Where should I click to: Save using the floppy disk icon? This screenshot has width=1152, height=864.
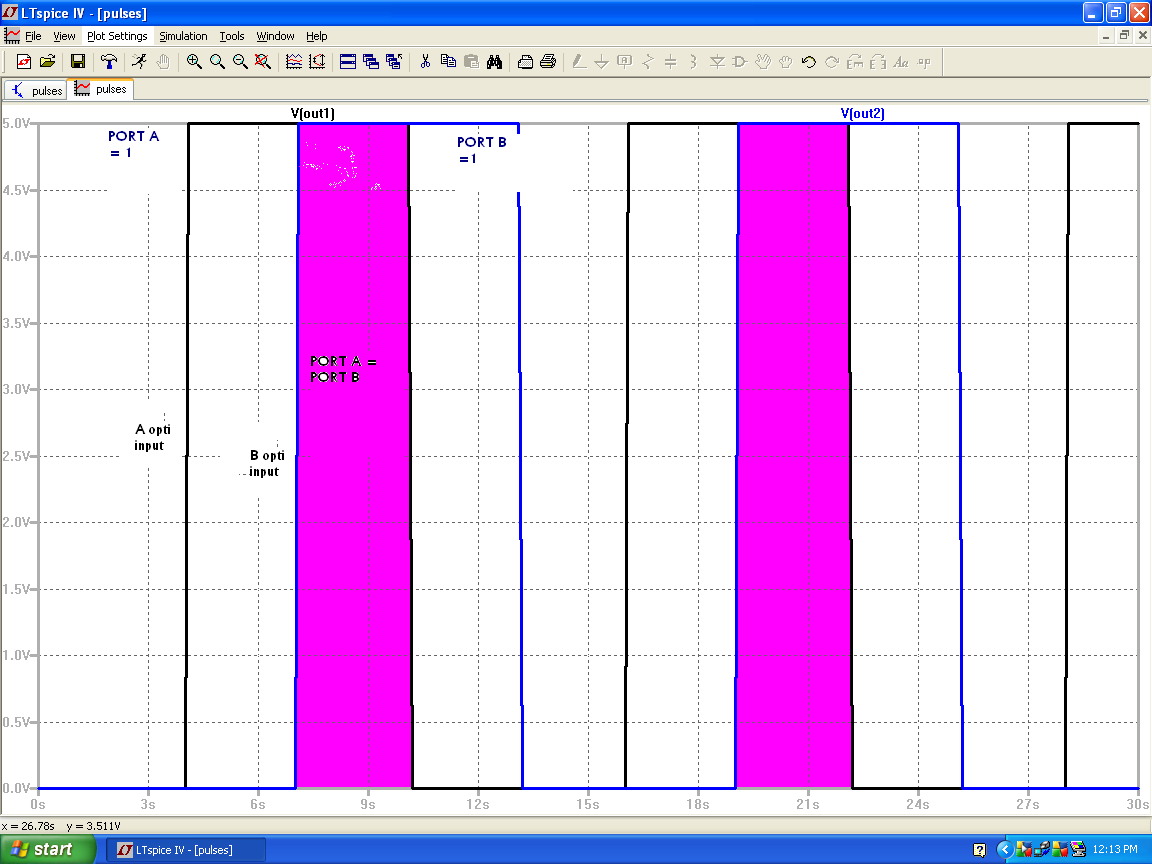(x=78, y=62)
